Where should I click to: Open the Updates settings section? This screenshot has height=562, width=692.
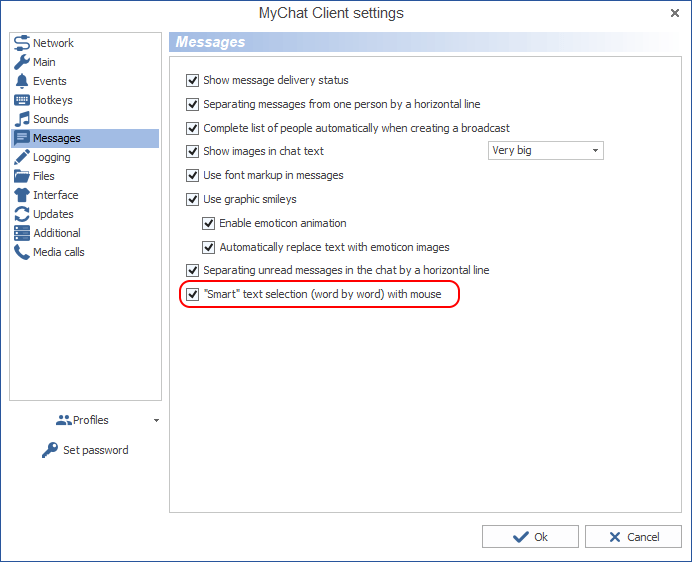(53, 214)
